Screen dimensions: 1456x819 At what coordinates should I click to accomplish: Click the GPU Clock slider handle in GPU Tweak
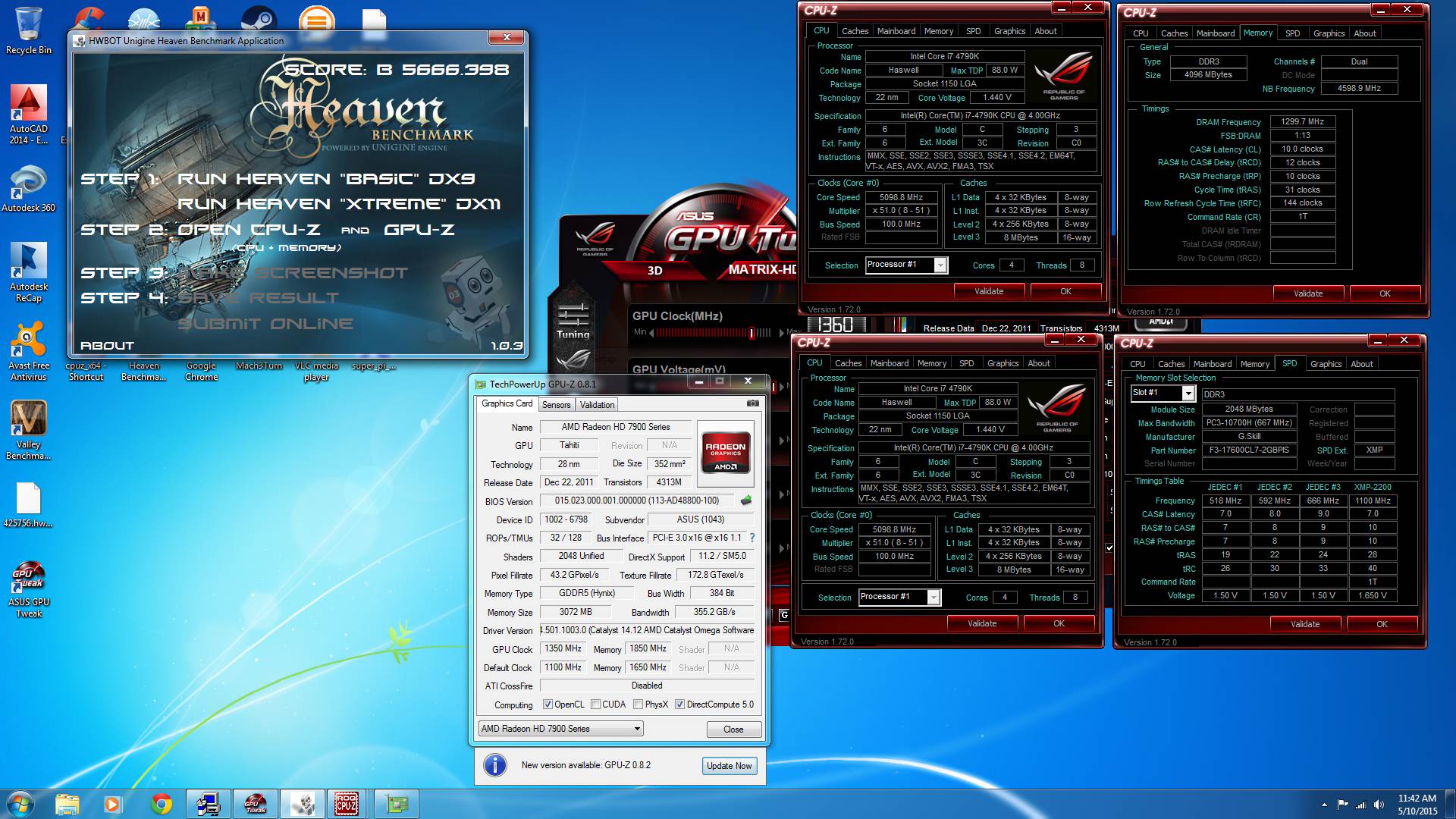click(x=752, y=332)
